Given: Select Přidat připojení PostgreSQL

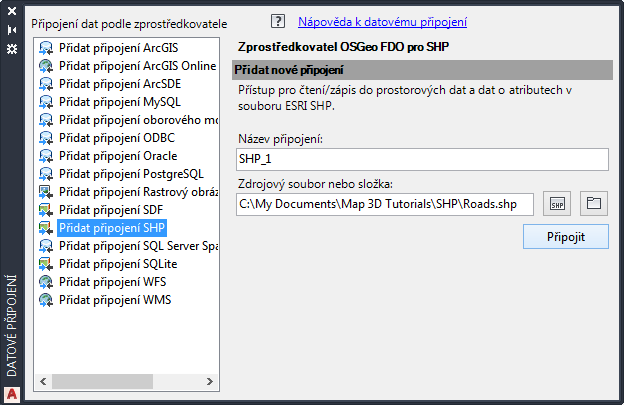Looking at the screenshot, I should coord(131,174).
